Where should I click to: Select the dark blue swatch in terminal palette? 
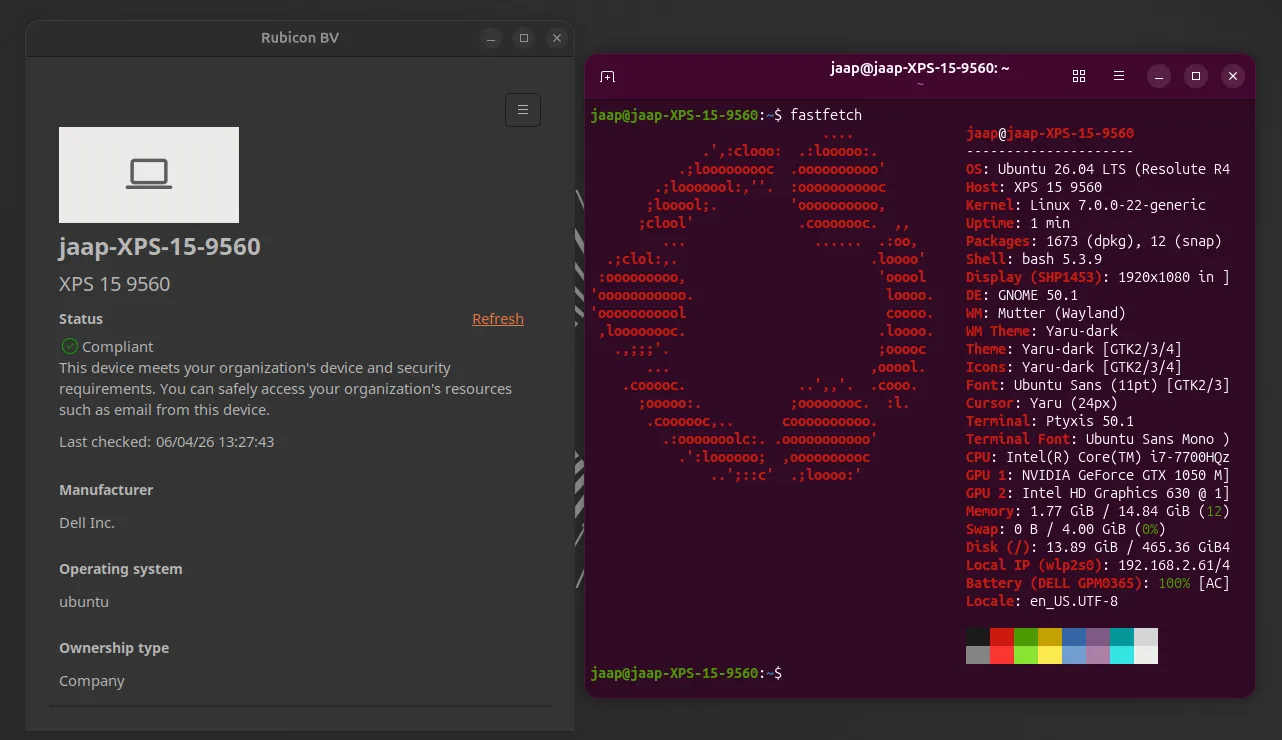pos(1074,637)
